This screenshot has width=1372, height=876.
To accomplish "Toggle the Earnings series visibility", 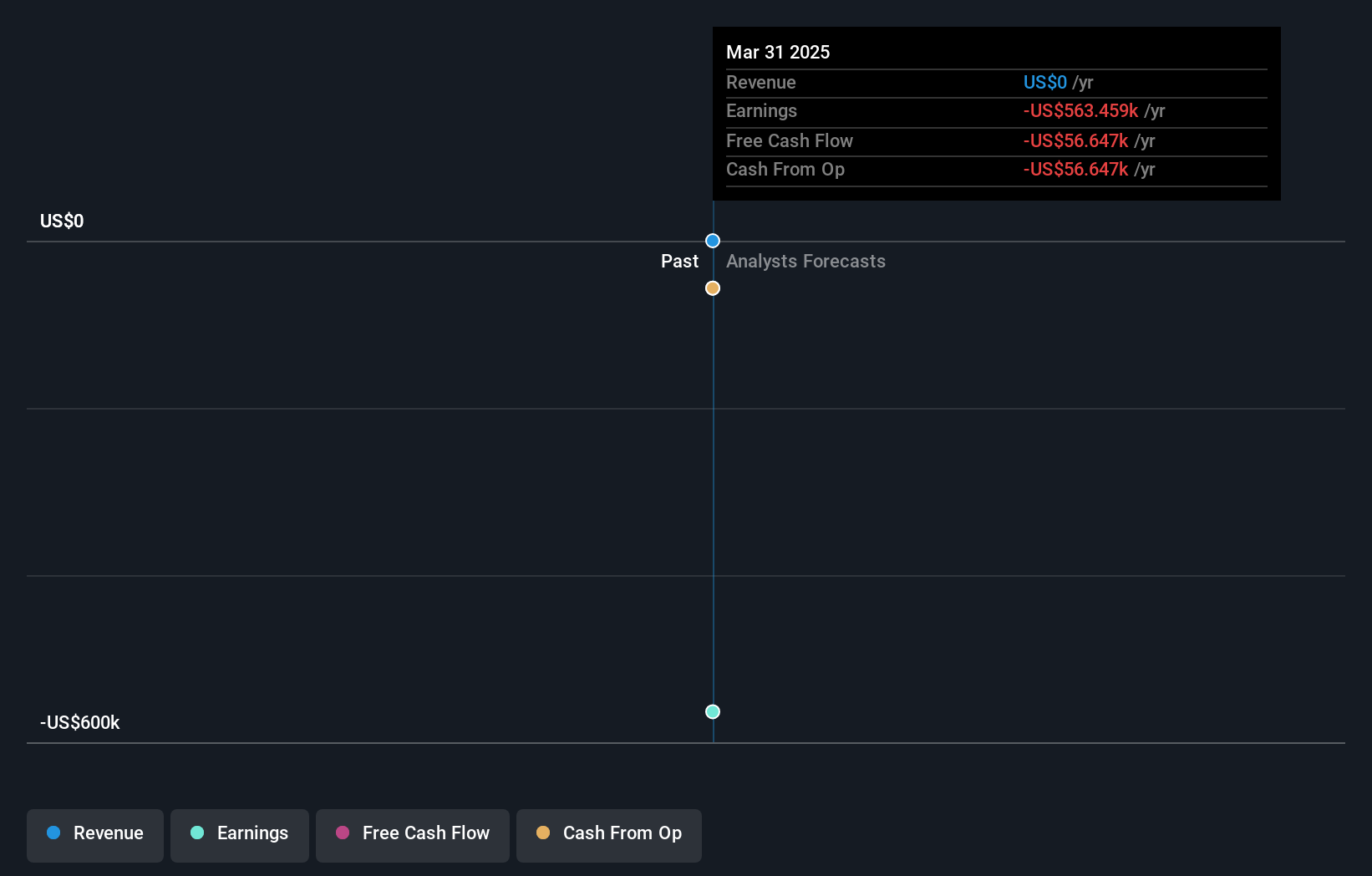I will (240, 835).
